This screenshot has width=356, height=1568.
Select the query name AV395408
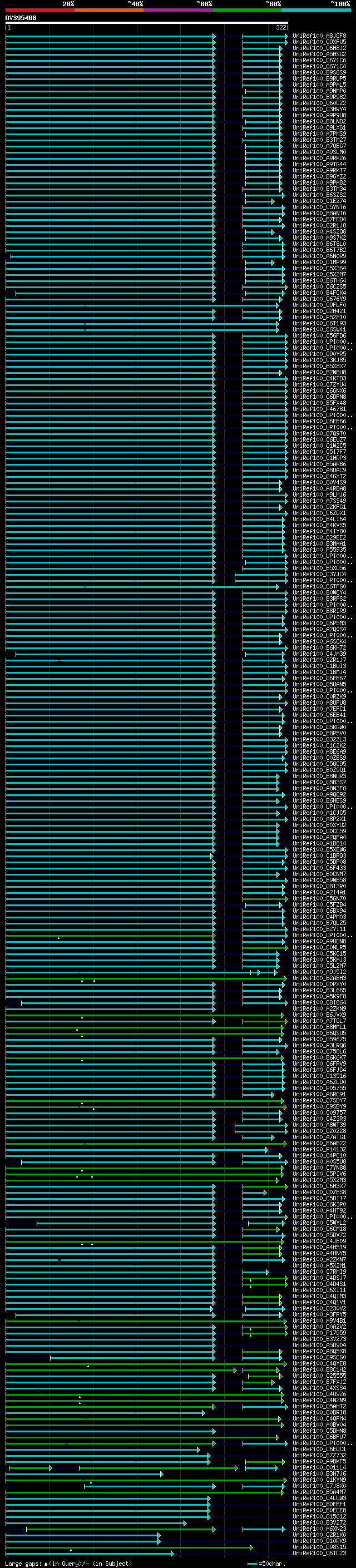coord(21,18)
